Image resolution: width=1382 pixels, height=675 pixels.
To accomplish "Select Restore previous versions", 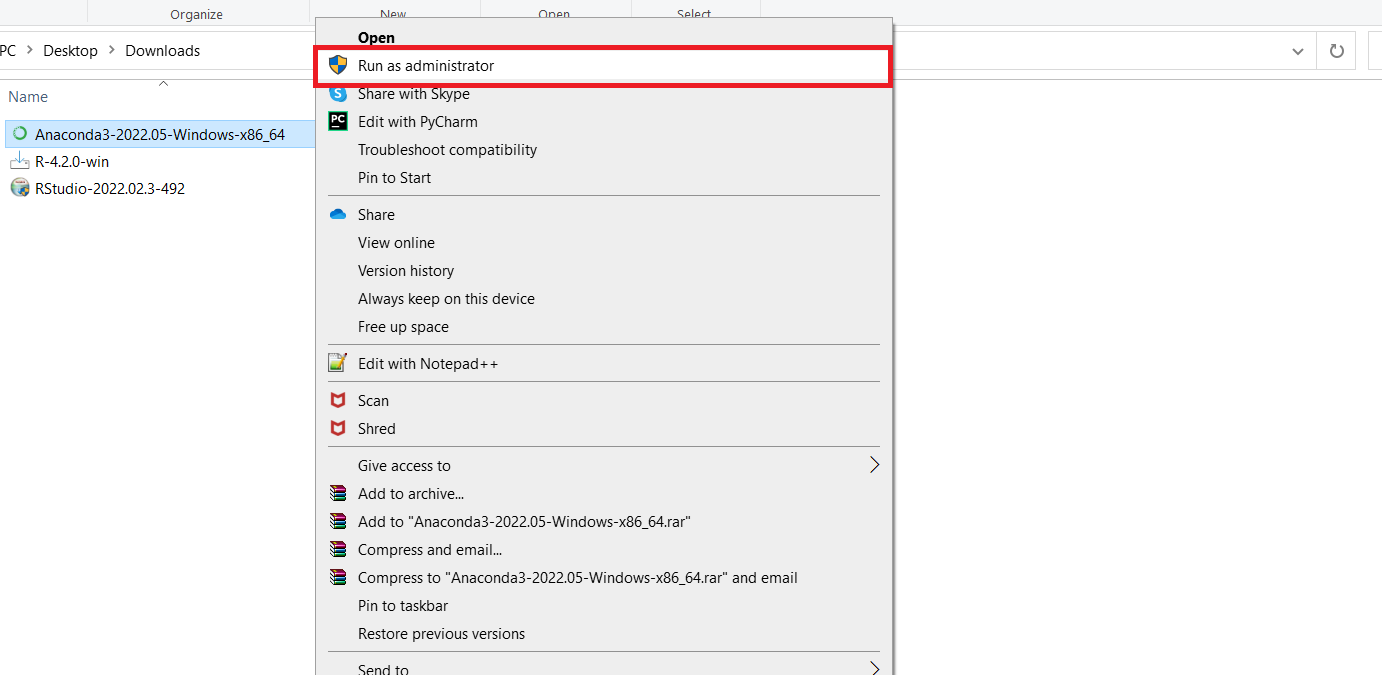I will click(x=441, y=634).
